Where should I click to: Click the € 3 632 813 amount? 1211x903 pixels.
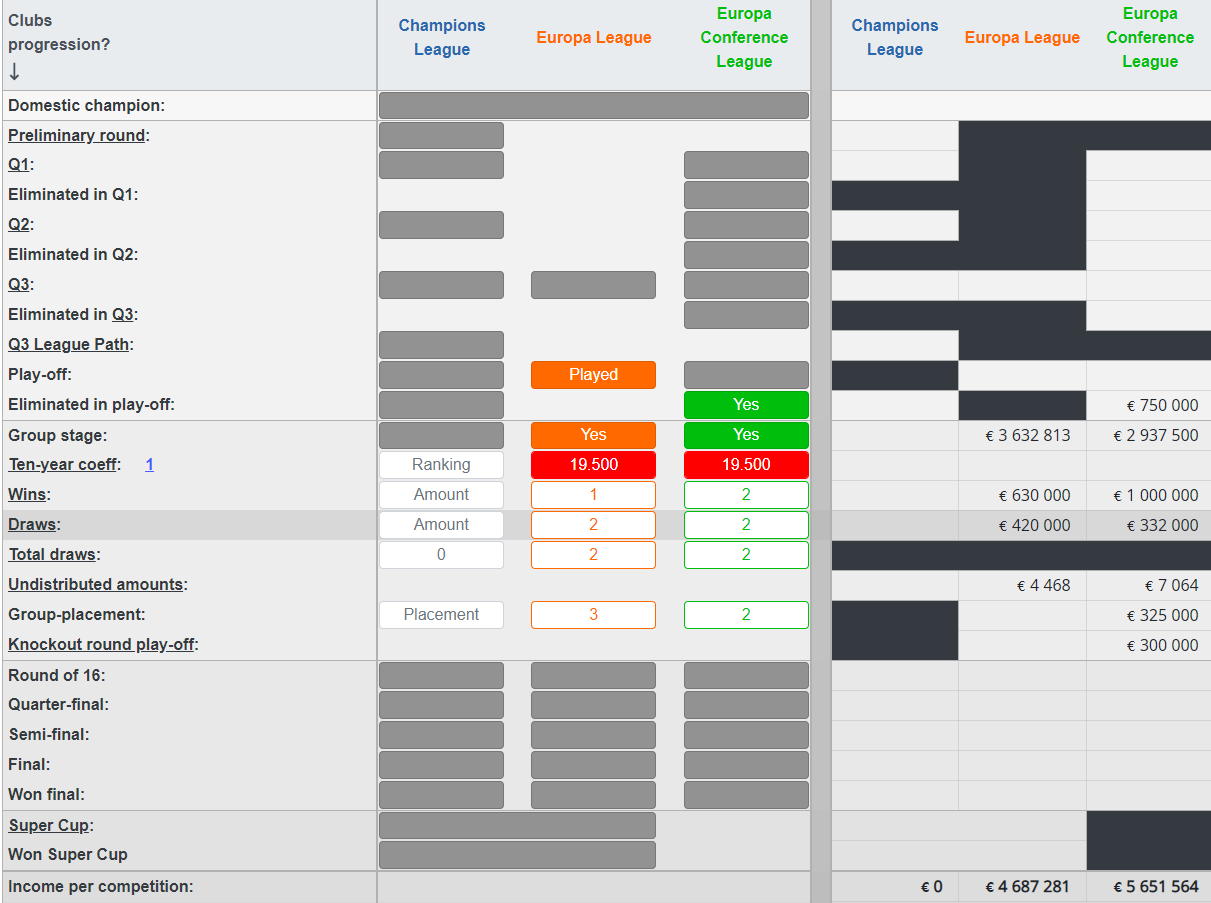(x=1028, y=436)
